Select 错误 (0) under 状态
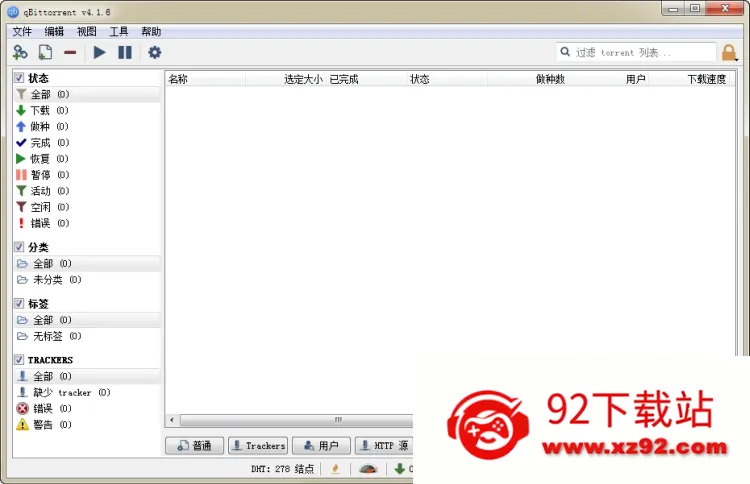This screenshot has width=750, height=484. (x=87, y=223)
